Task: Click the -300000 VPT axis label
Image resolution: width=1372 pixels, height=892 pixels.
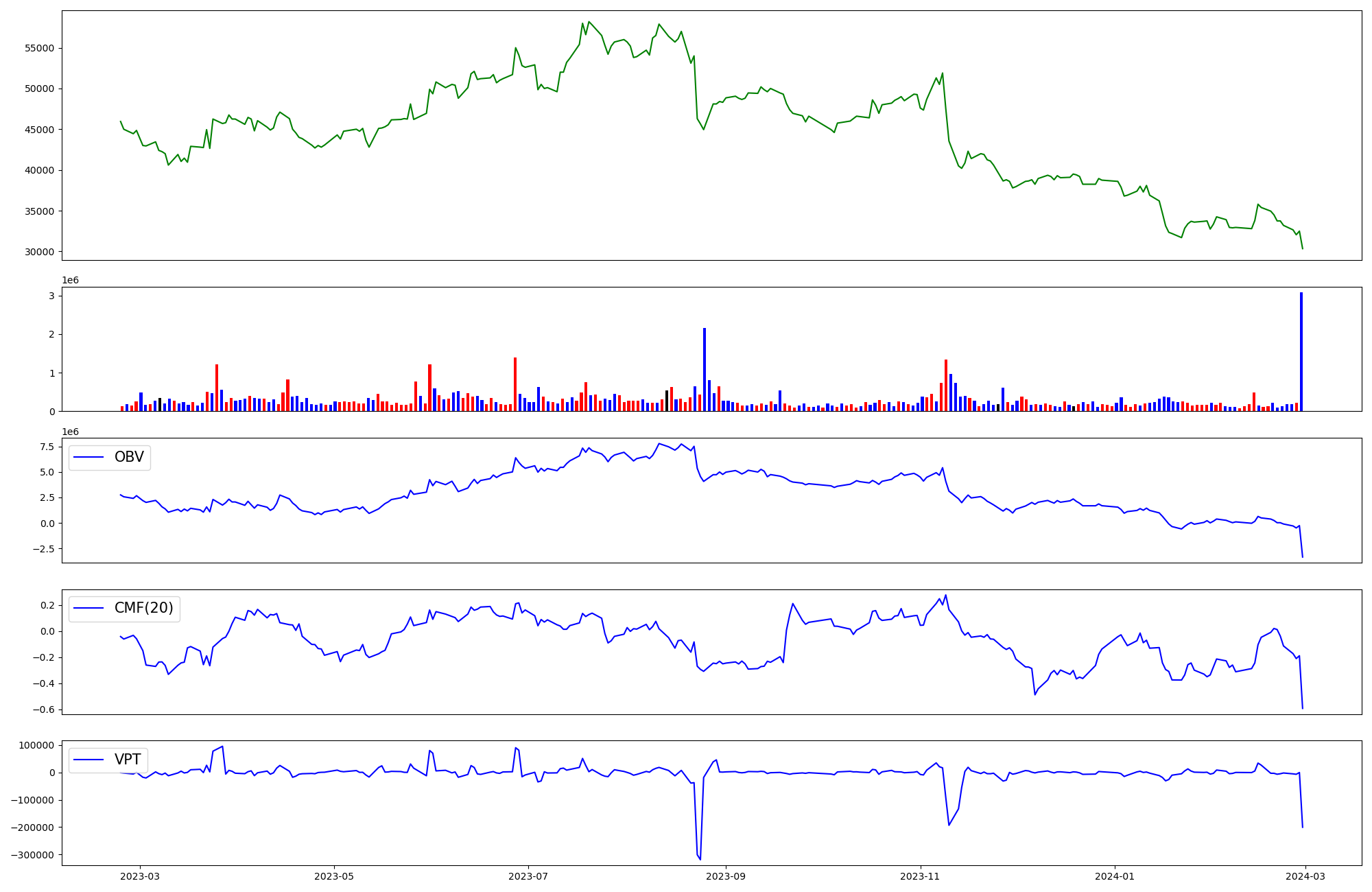Action: (x=34, y=855)
